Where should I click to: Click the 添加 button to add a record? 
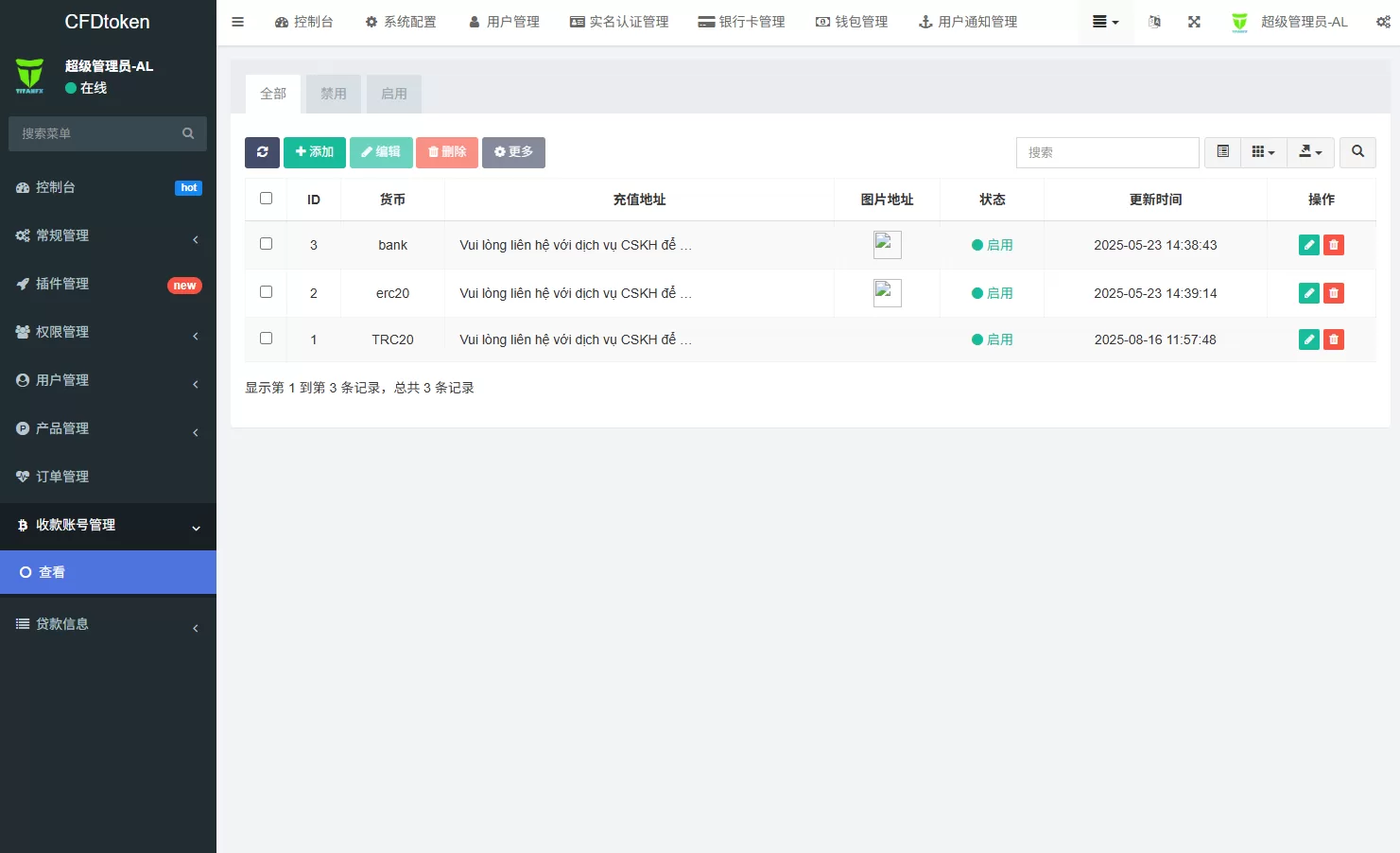point(315,151)
